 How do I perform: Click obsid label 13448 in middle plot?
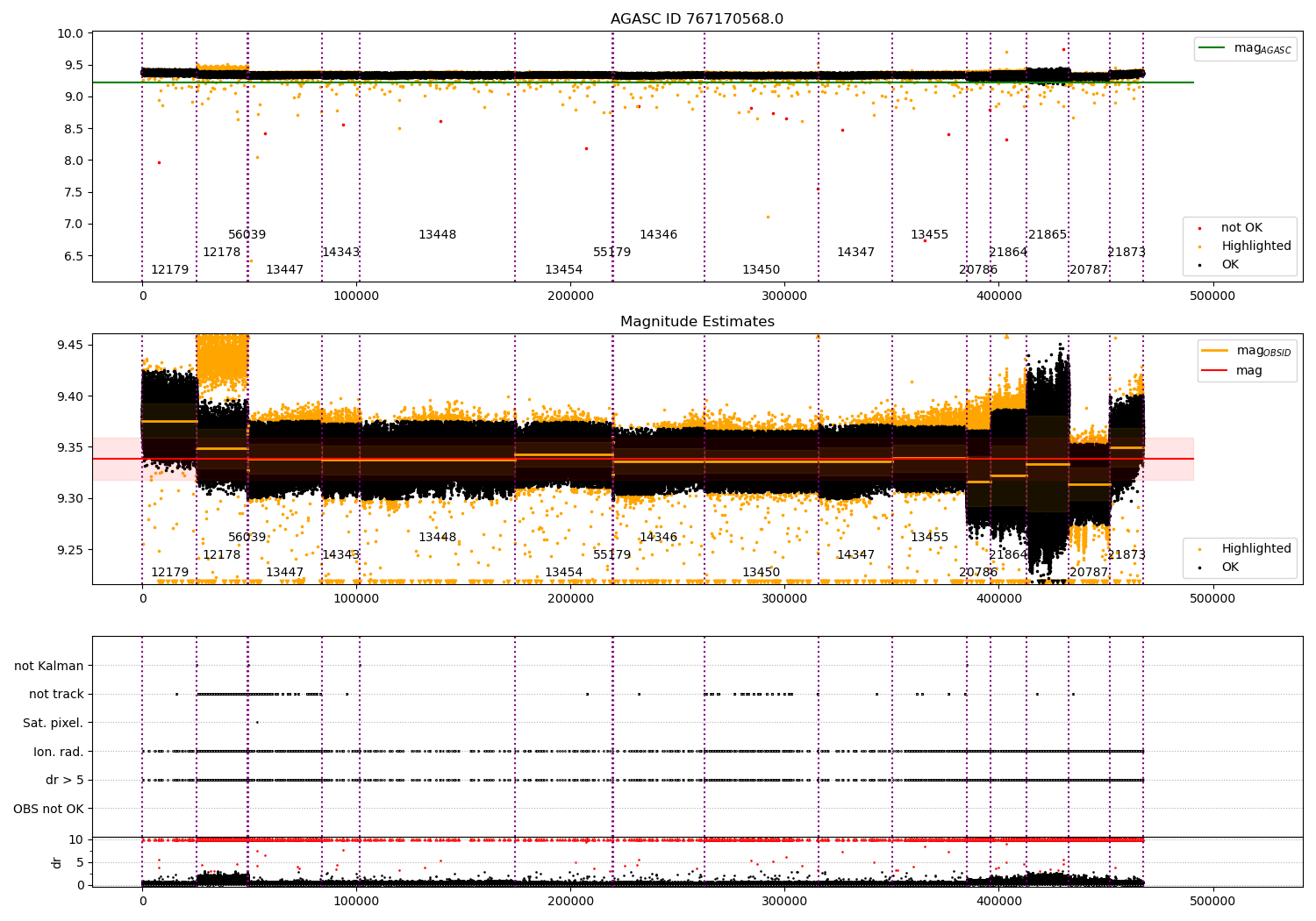tap(437, 538)
